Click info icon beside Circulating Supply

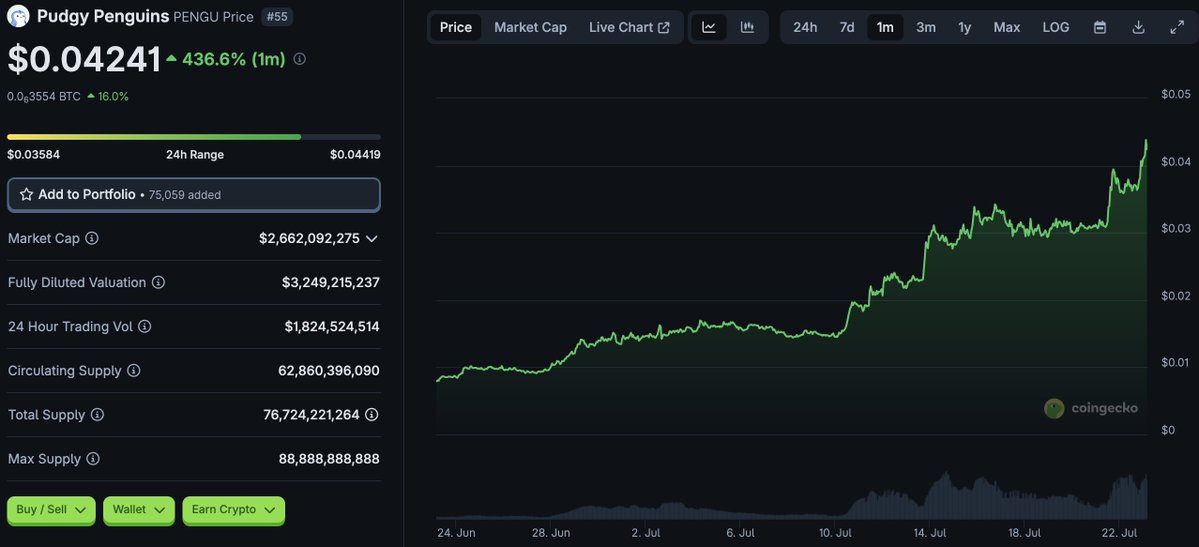click(x=133, y=371)
